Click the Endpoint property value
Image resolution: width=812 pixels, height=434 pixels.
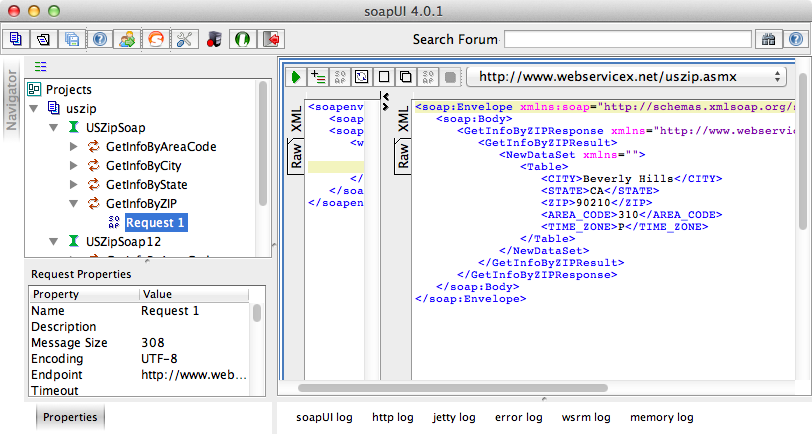[194, 374]
